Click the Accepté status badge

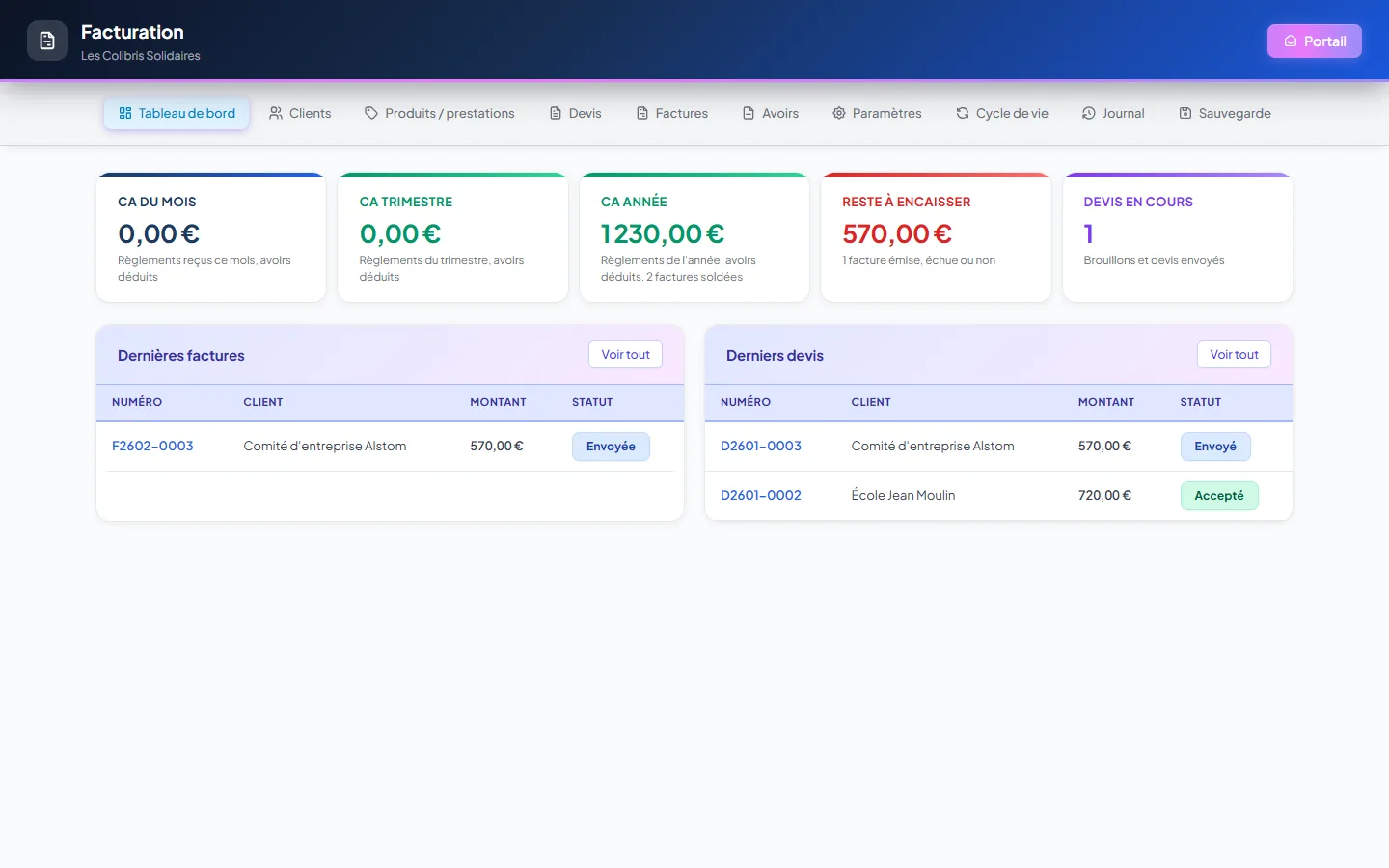pyautogui.click(x=1219, y=496)
